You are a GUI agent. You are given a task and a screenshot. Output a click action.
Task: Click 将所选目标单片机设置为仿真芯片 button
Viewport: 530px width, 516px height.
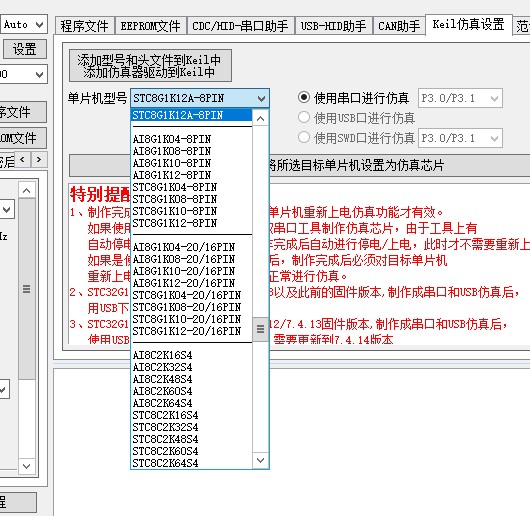tap(299, 166)
